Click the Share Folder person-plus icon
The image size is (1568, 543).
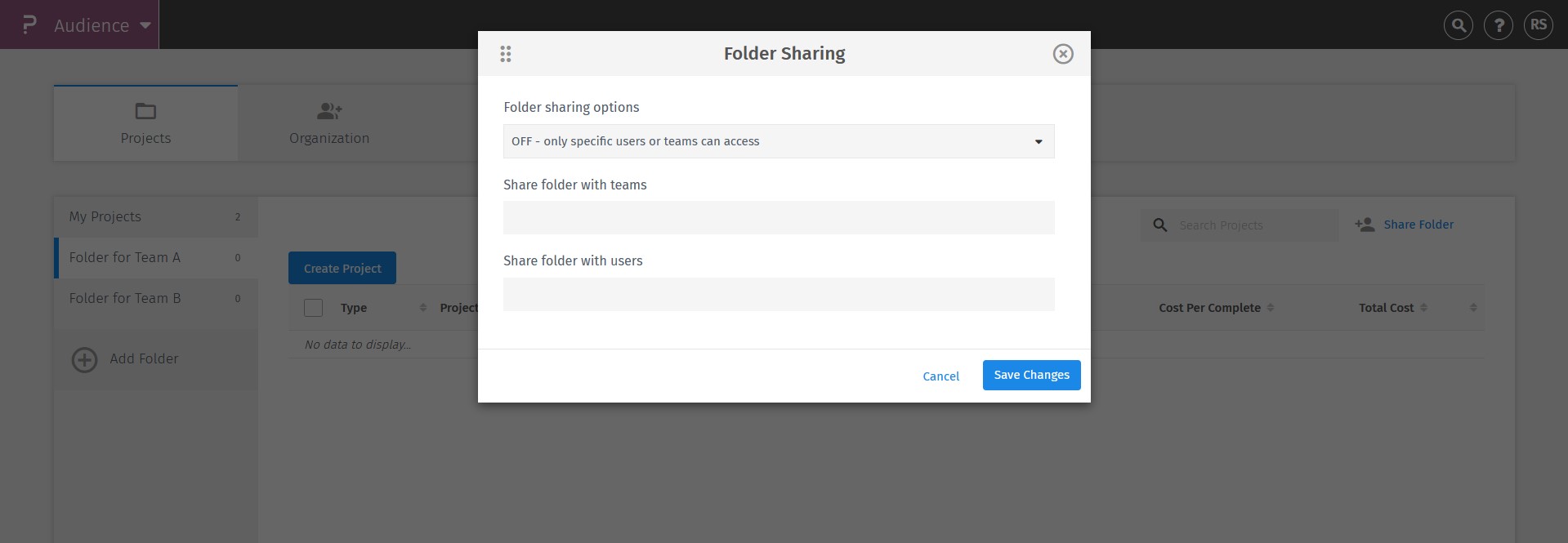(x=1365, y=225)
